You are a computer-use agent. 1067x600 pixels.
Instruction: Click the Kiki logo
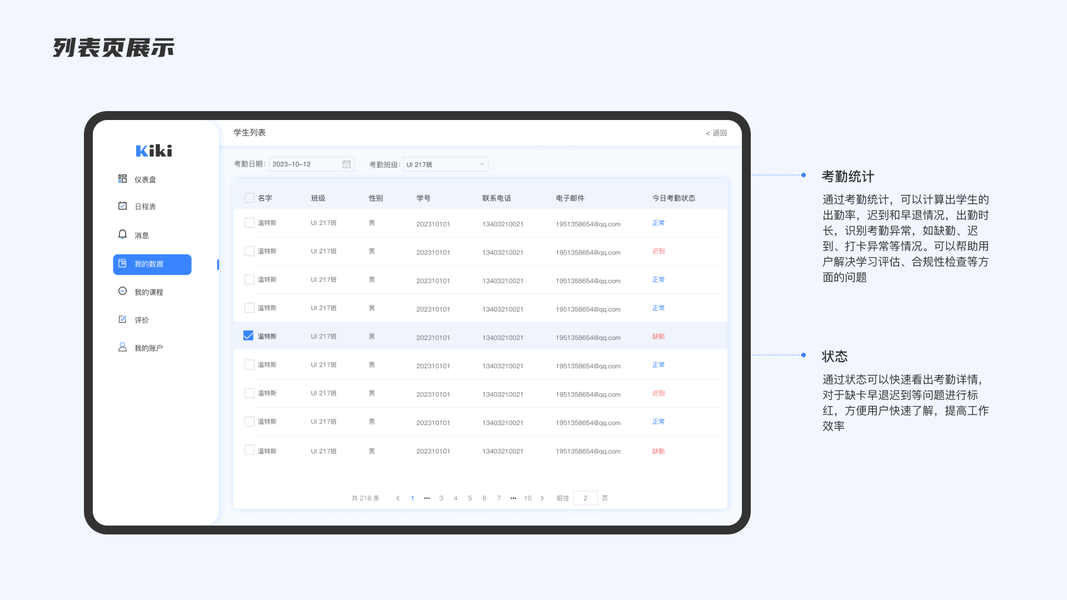click(154, 150)
